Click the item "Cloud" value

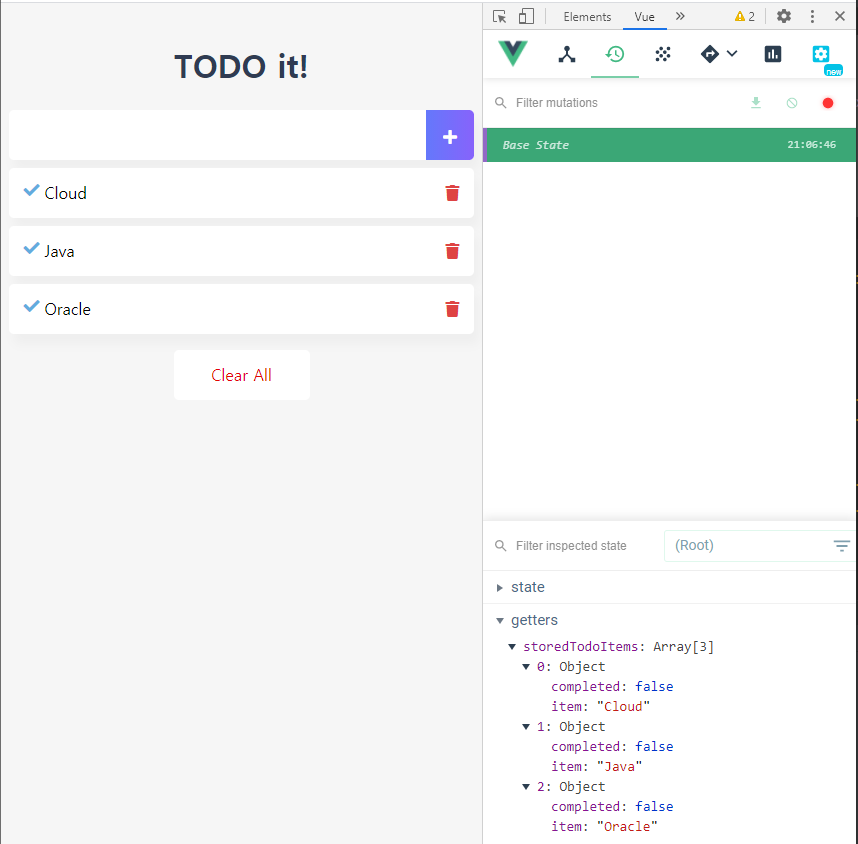[x=623, y=707]
